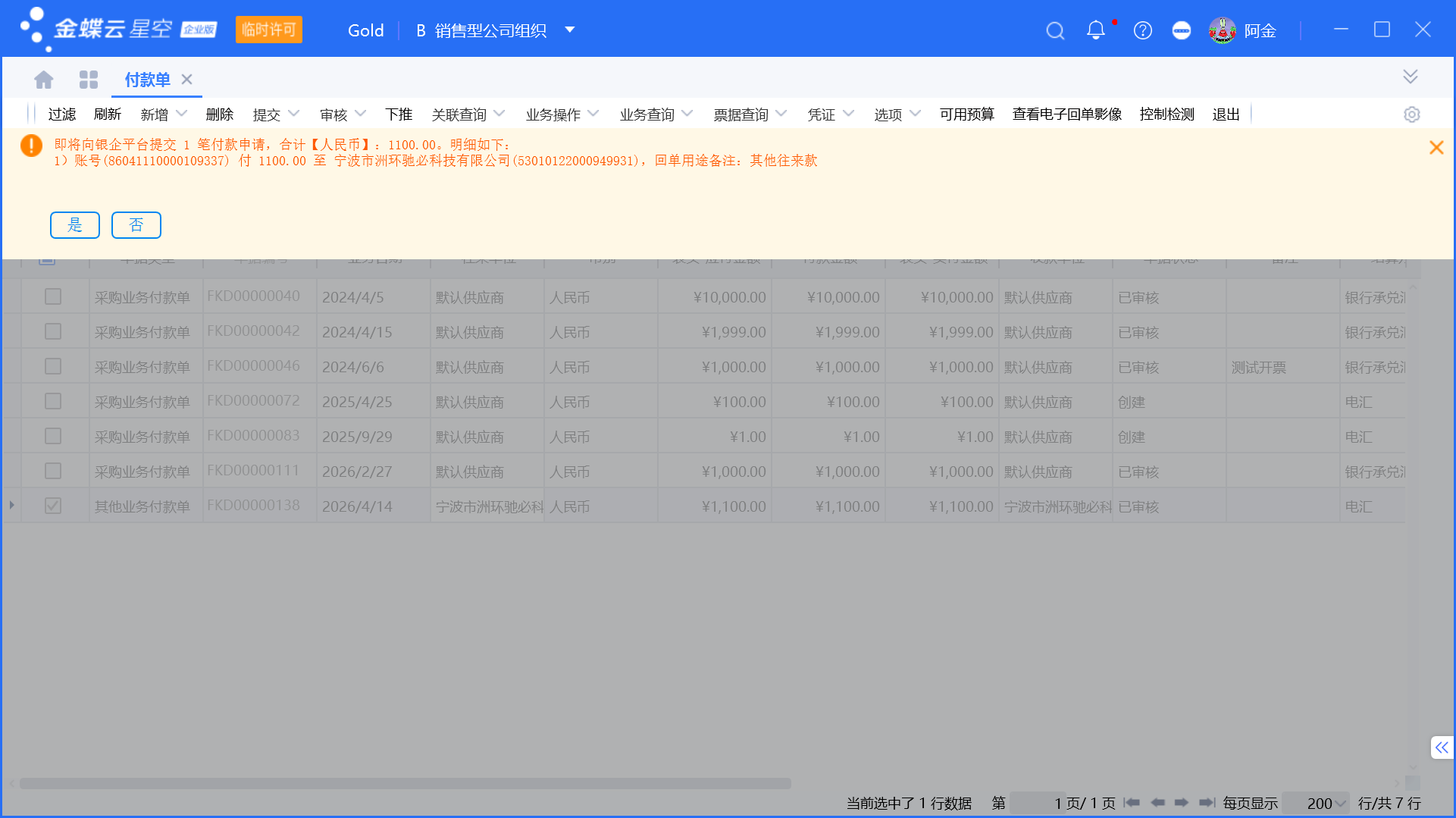
Task: Confirm submission with 是 button
Action: click(75, 225)
